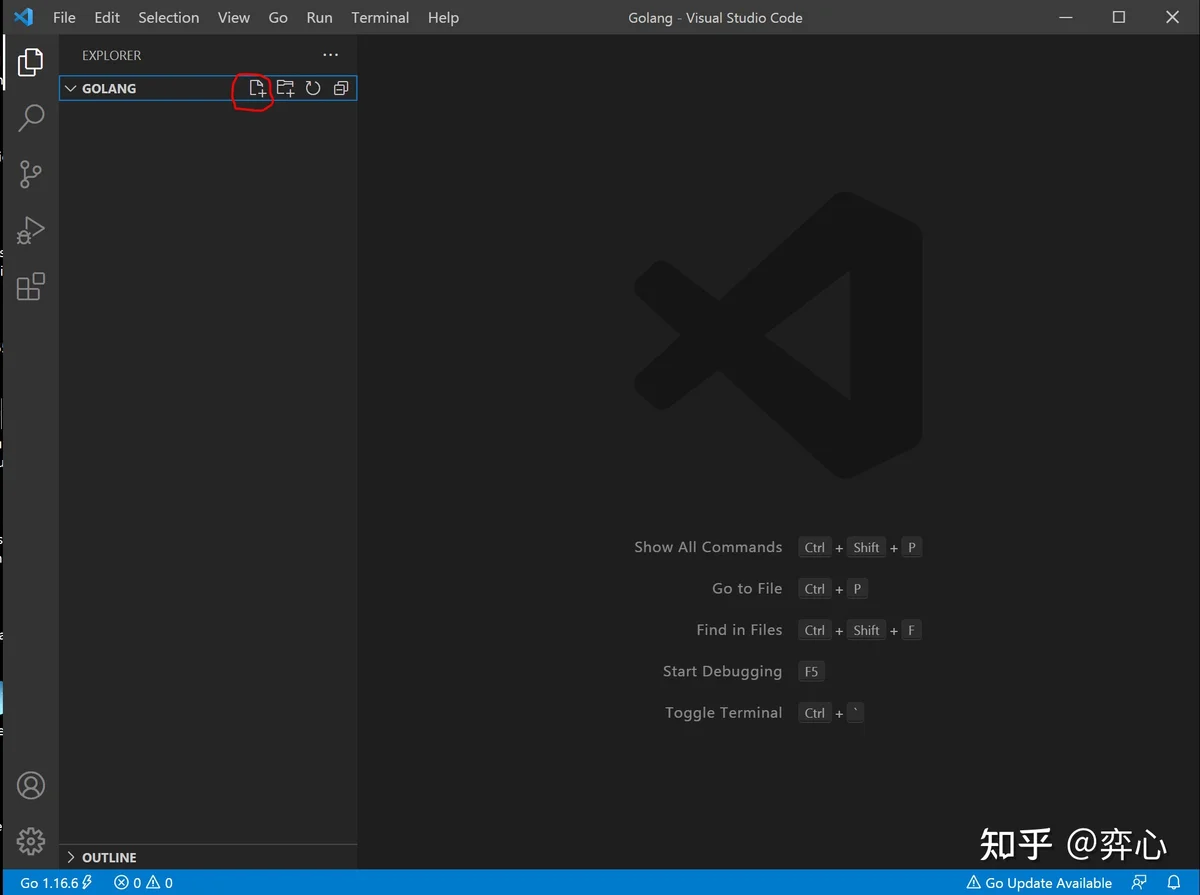
Task: Expand the OUTLINE section
Action: point(70,857)
